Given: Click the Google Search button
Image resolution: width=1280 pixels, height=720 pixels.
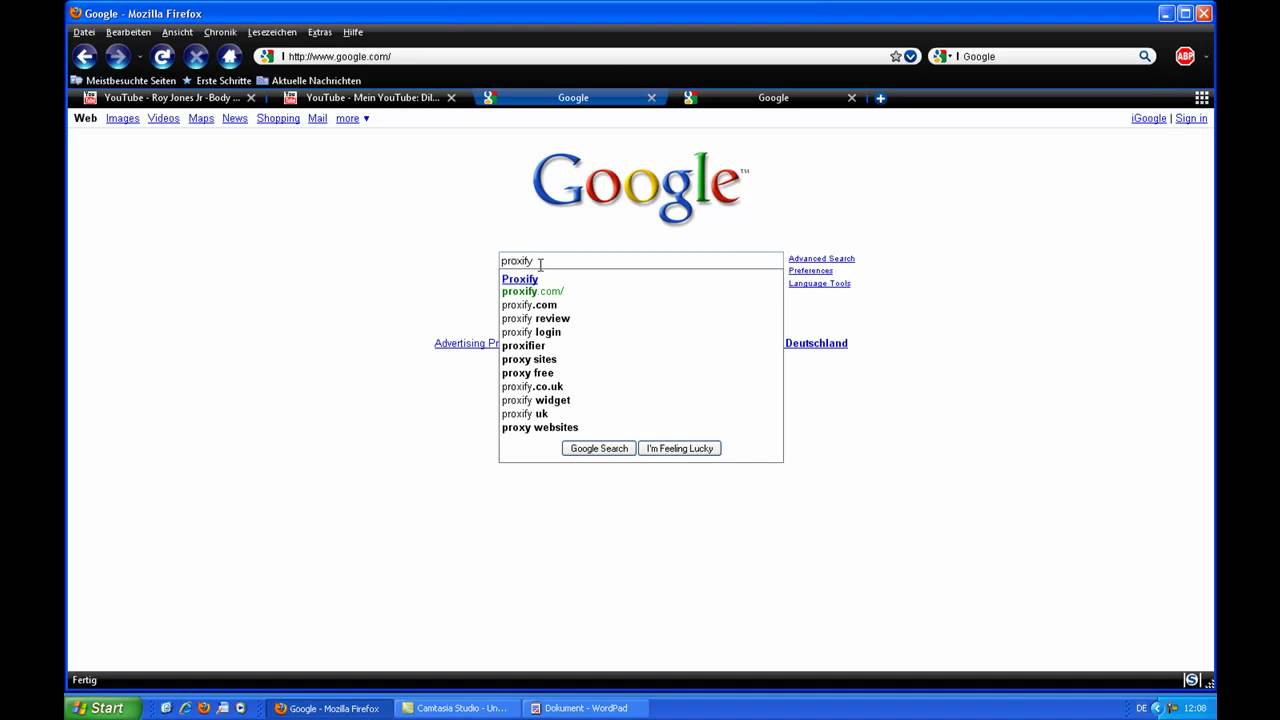Looking at the screenshot, I should pos(599,448).
